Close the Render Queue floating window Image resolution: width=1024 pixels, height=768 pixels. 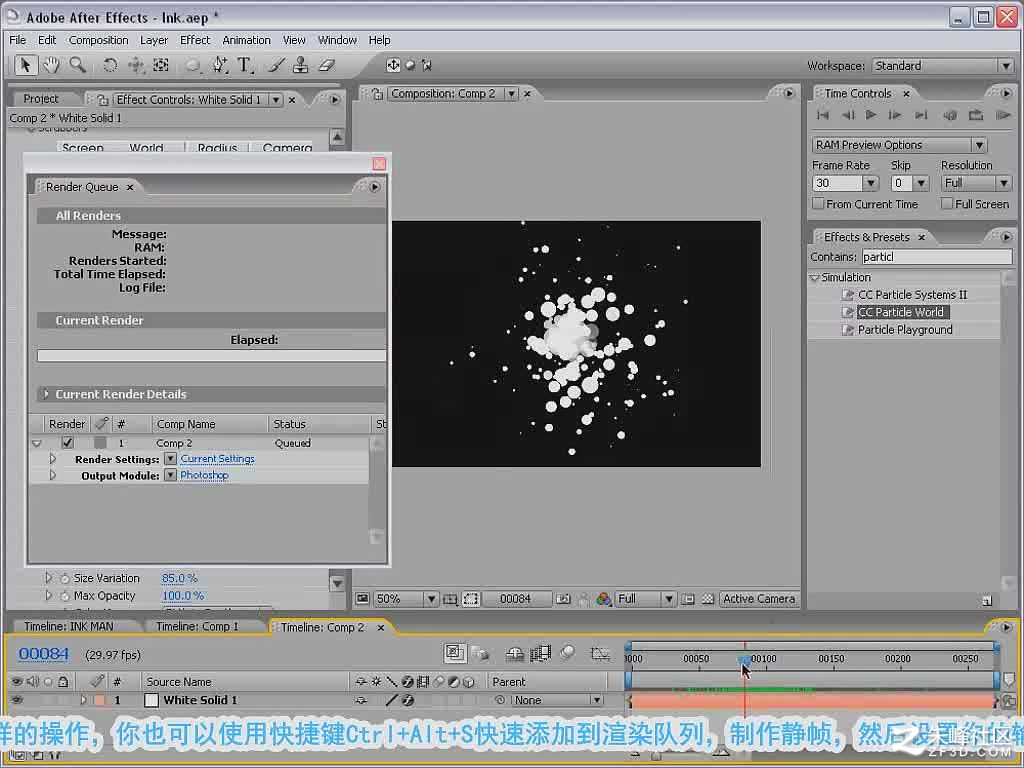click(379, 163)
